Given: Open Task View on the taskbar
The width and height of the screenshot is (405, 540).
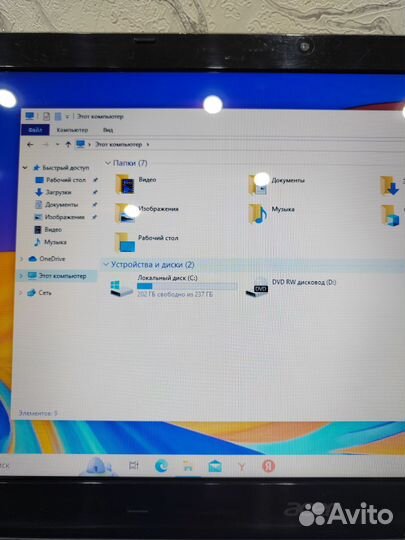Looking at the screenshot, I should (134, 466).
